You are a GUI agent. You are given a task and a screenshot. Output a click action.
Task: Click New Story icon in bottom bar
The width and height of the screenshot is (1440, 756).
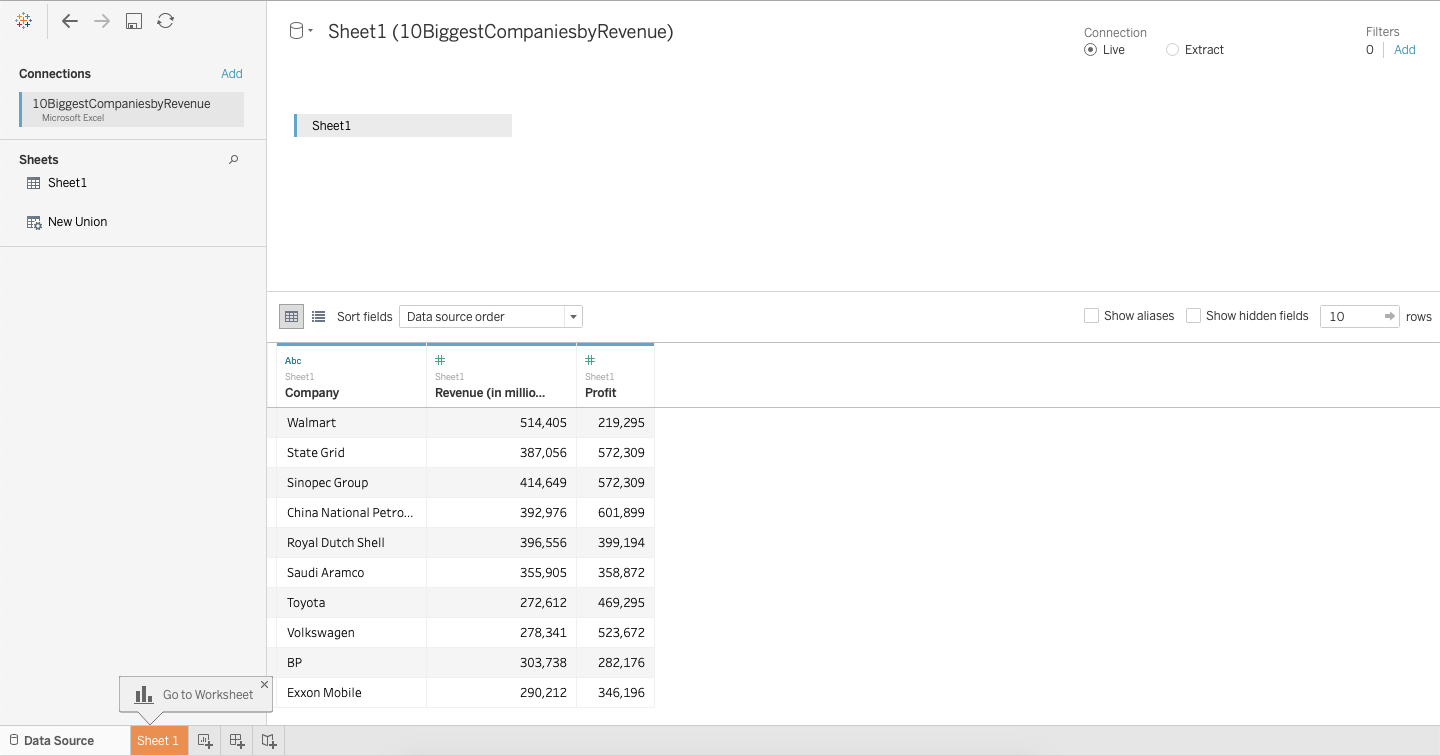tap(269, 741)
